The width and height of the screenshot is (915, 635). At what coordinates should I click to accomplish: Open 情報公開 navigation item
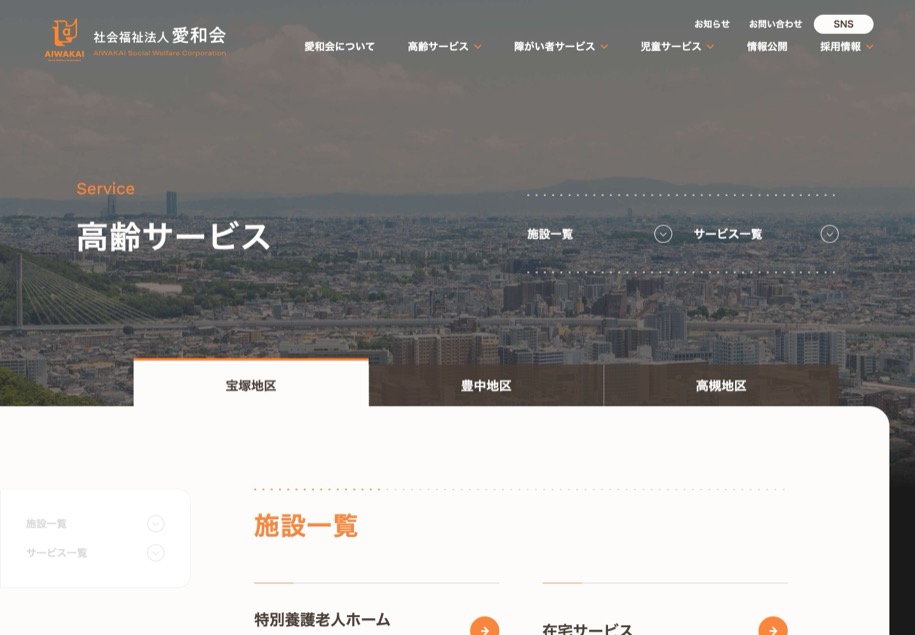[x=767, y=47]
